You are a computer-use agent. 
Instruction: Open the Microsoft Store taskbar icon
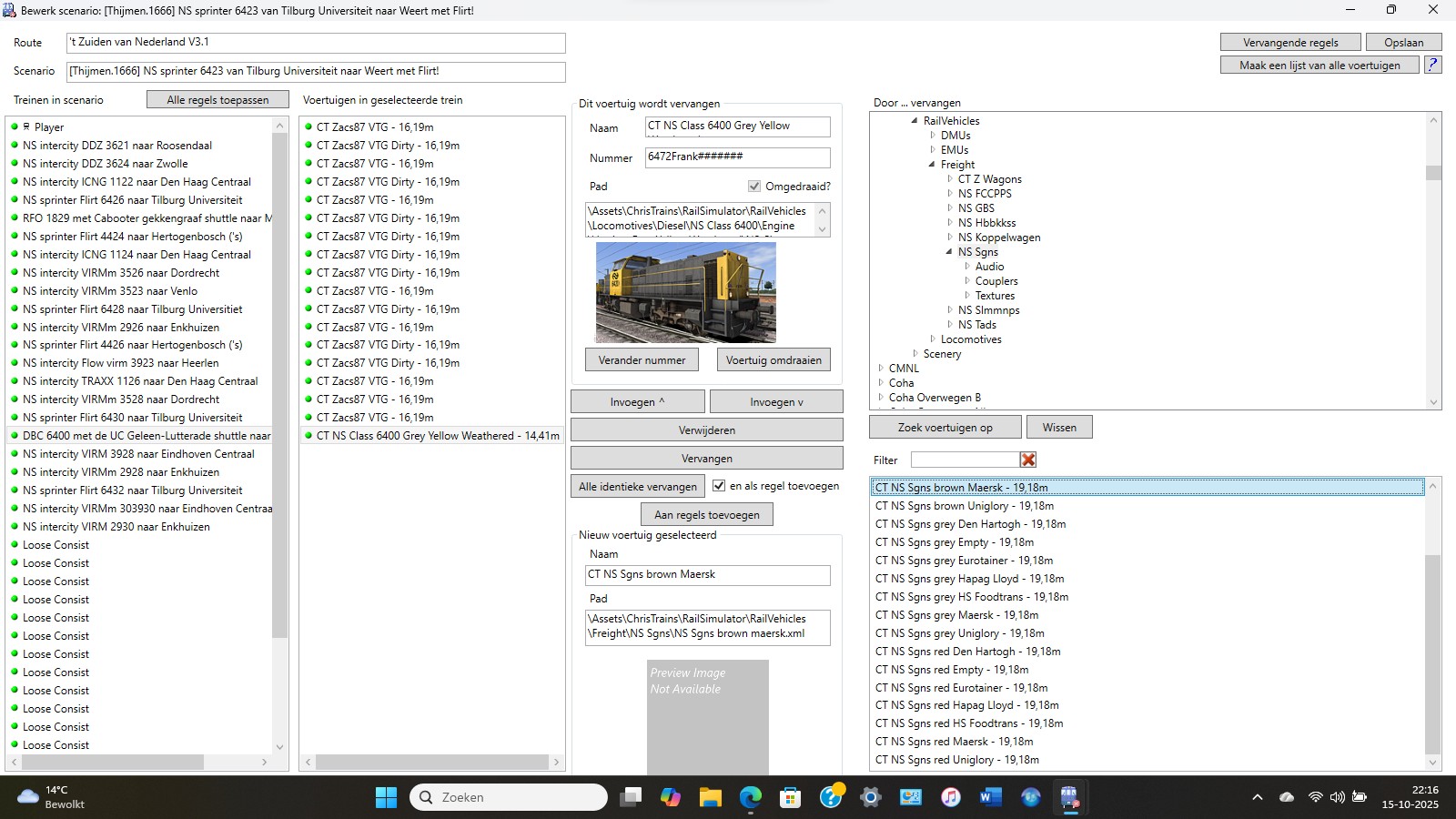pos(790,798)
